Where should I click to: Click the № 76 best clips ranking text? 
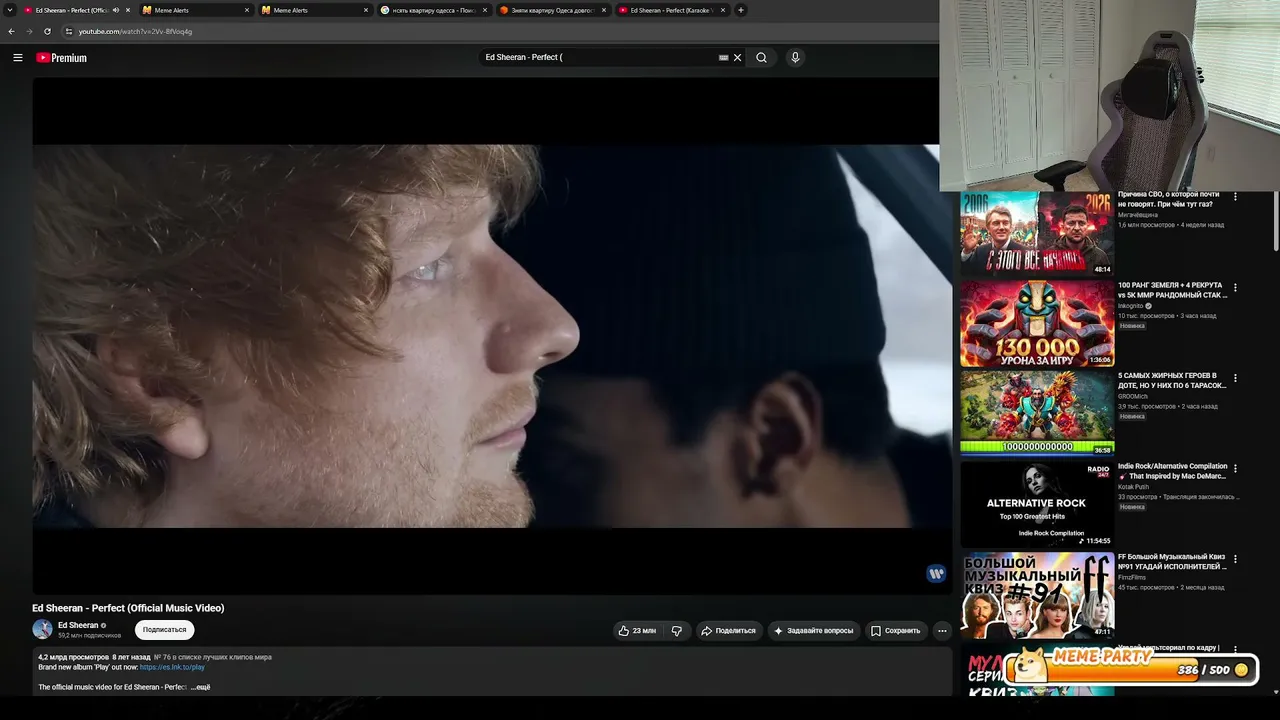(x=213, y=657)
